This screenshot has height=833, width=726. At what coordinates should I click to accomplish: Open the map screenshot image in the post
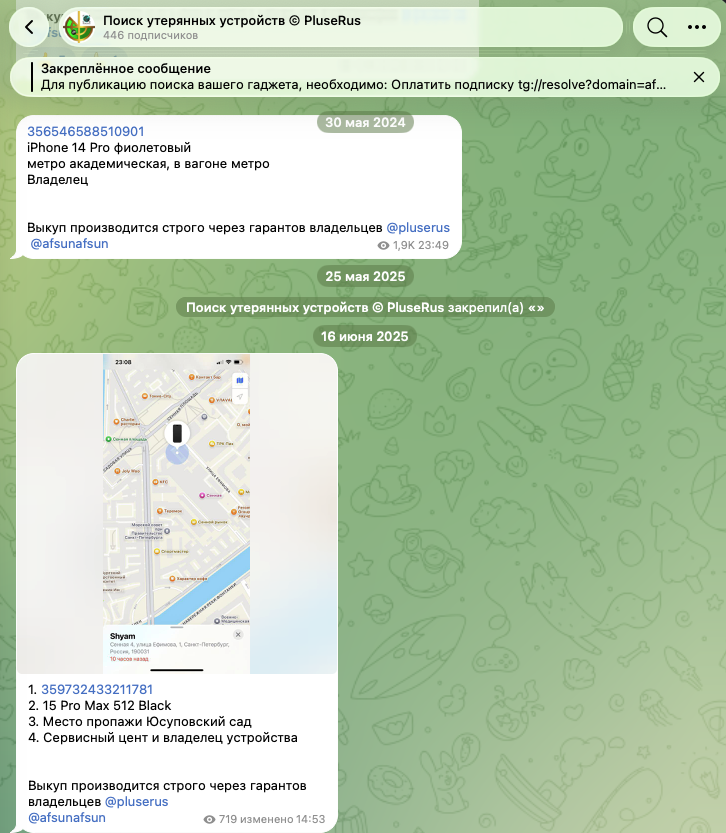pos(177,514)
